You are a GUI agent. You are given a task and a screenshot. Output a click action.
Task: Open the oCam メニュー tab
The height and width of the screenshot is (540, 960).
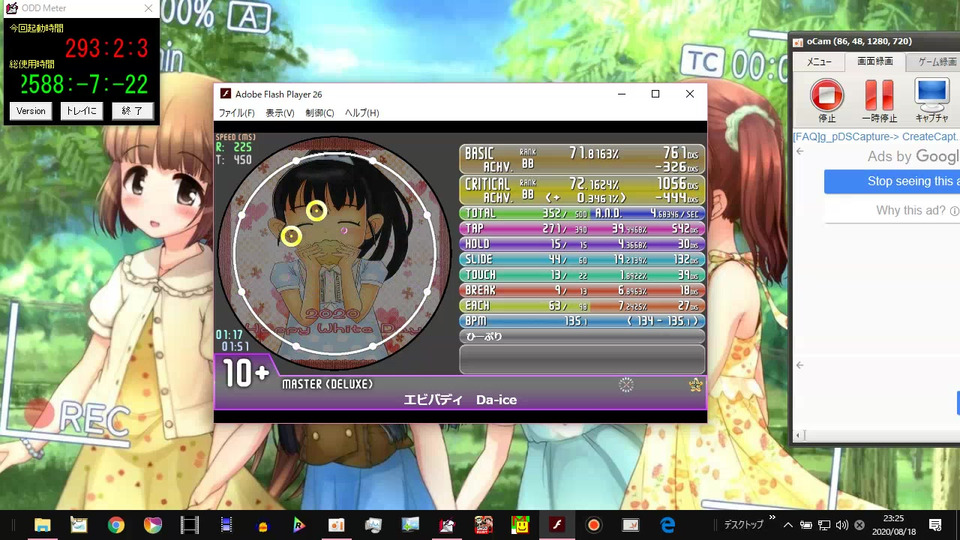click(819, 62)
